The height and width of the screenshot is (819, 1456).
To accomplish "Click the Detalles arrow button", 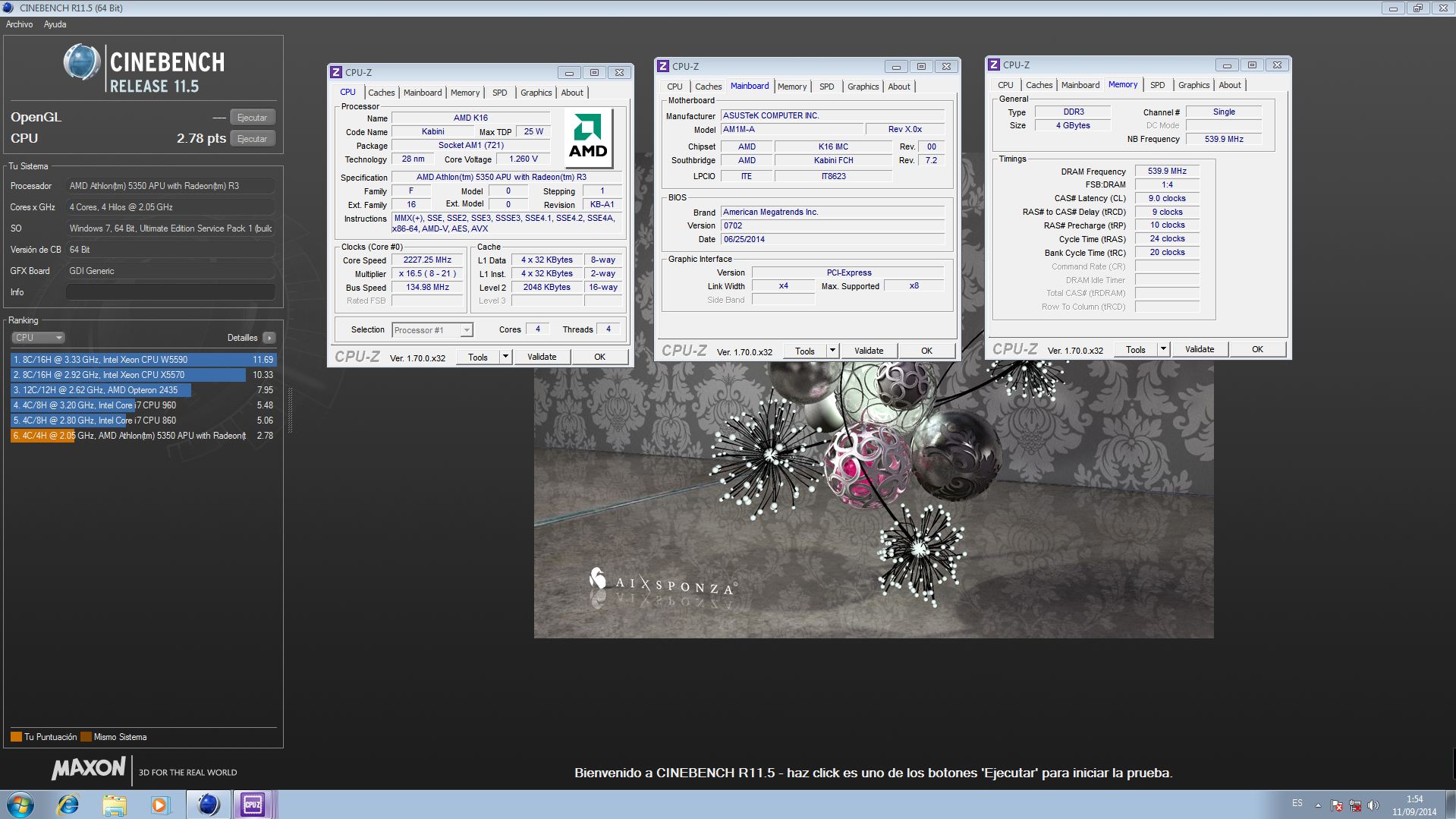I will tap(269, 338).
